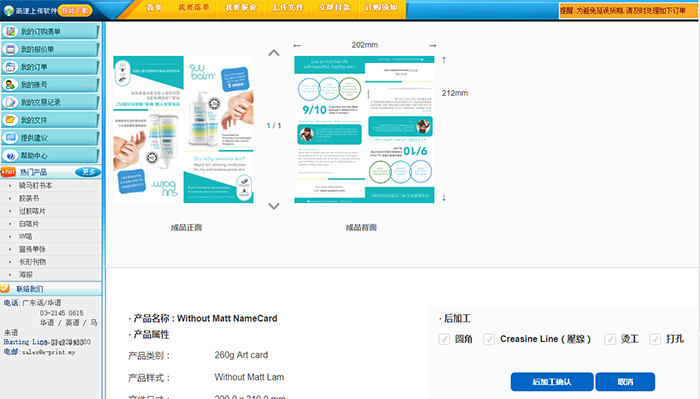Open the 首页 tab
Image resolution: width=700 pixels, height=399 pixels.
click(154, 8)
